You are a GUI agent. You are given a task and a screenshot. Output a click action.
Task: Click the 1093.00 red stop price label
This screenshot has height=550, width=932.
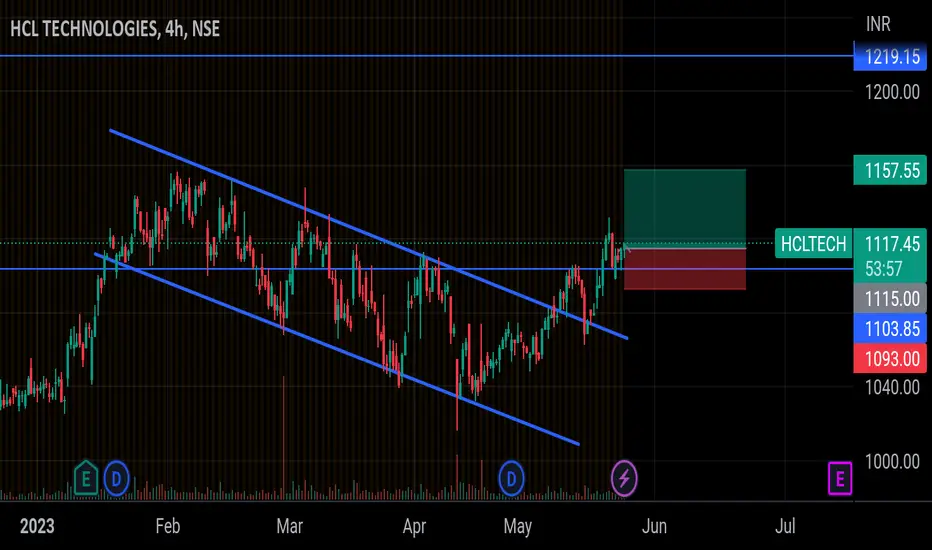coord(890,359)
